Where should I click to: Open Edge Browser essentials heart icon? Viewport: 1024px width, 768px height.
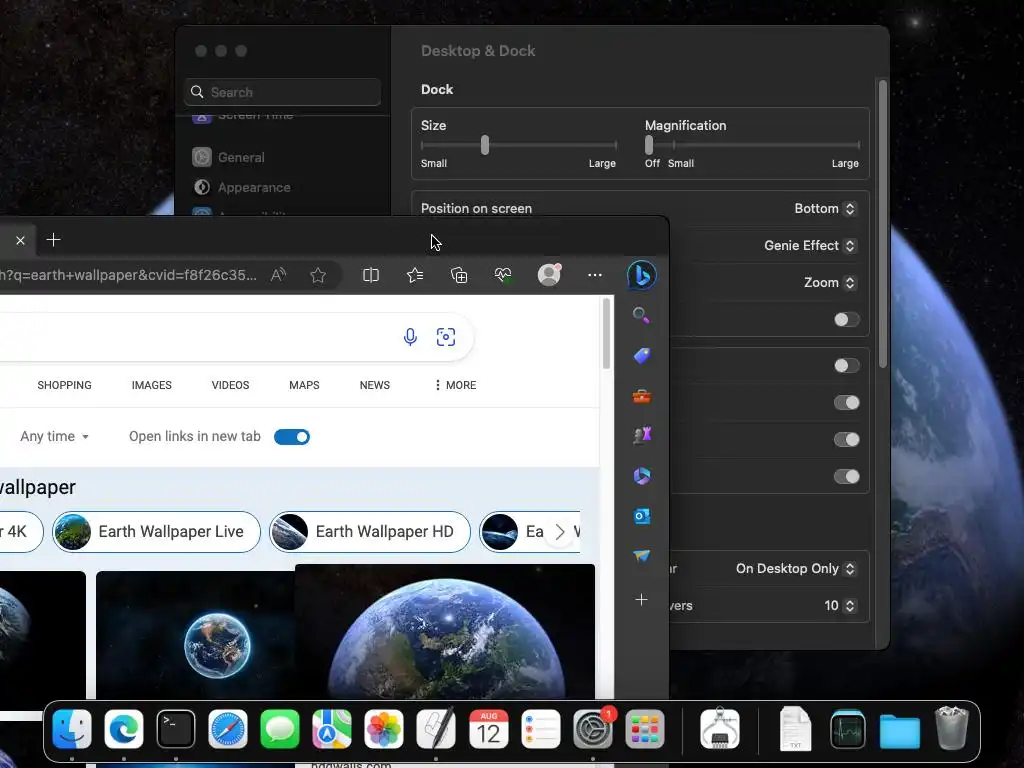503,275
